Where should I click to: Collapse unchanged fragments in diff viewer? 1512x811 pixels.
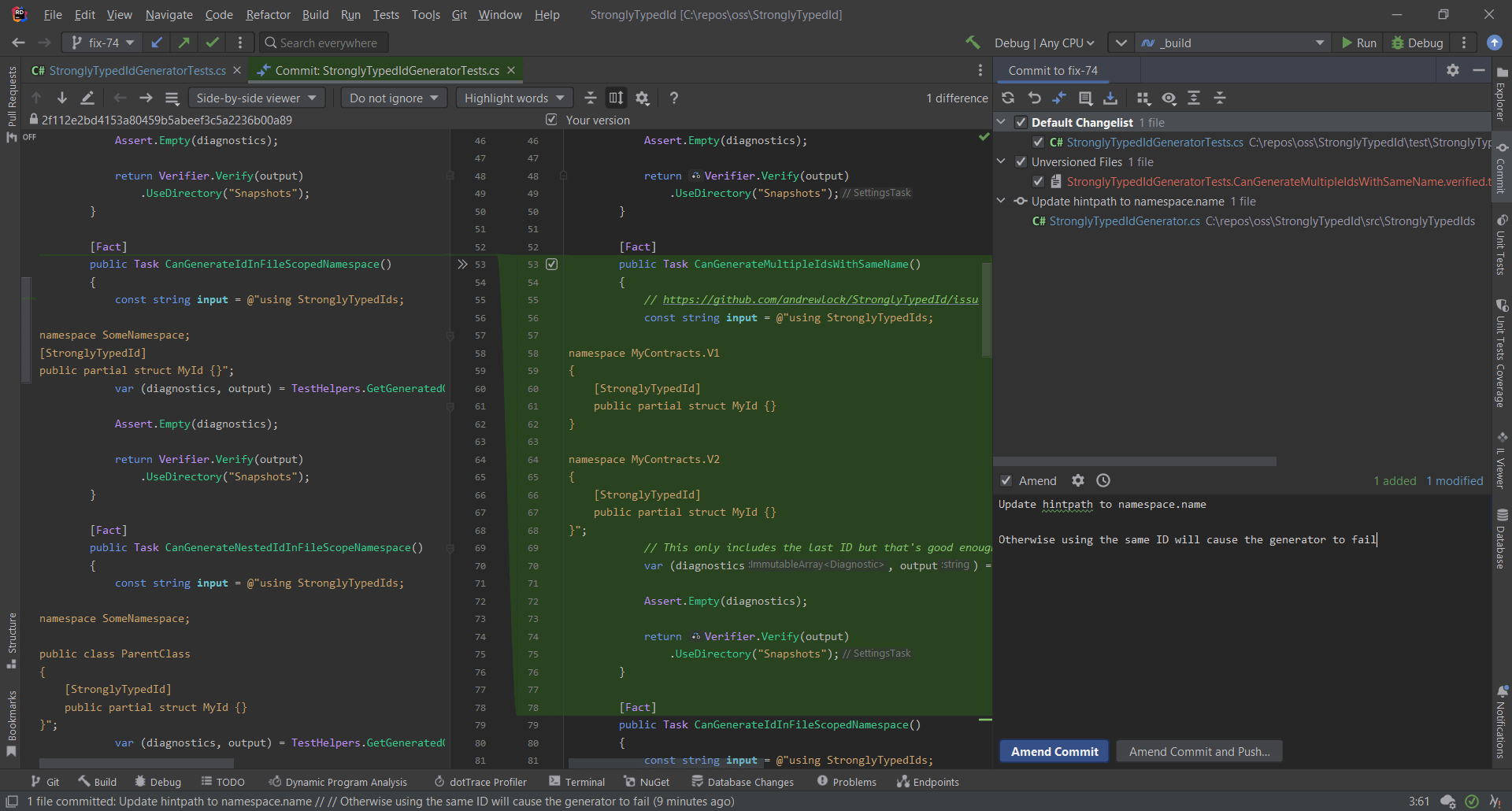[590, 98]
